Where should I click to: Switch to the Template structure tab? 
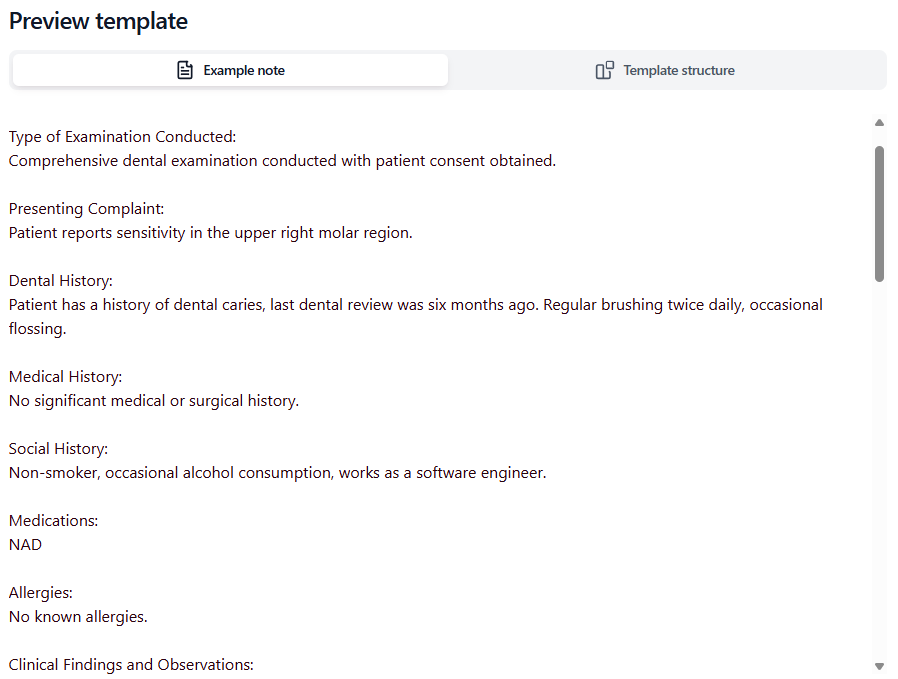click(664, 70)
